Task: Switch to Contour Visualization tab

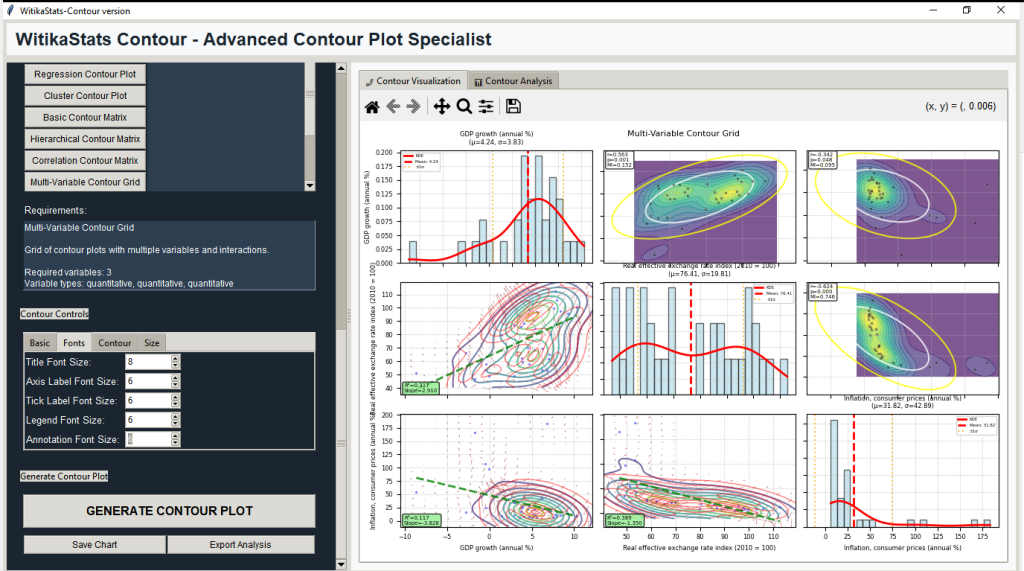Action: [413, 81]
